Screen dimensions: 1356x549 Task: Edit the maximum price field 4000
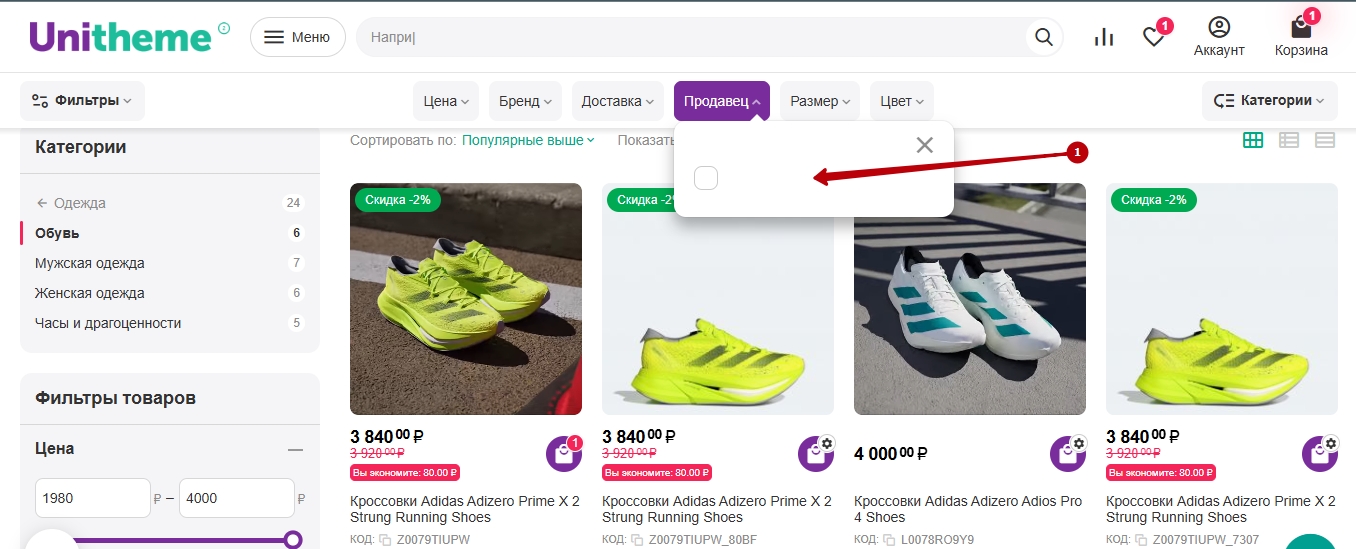coord(236,498)
